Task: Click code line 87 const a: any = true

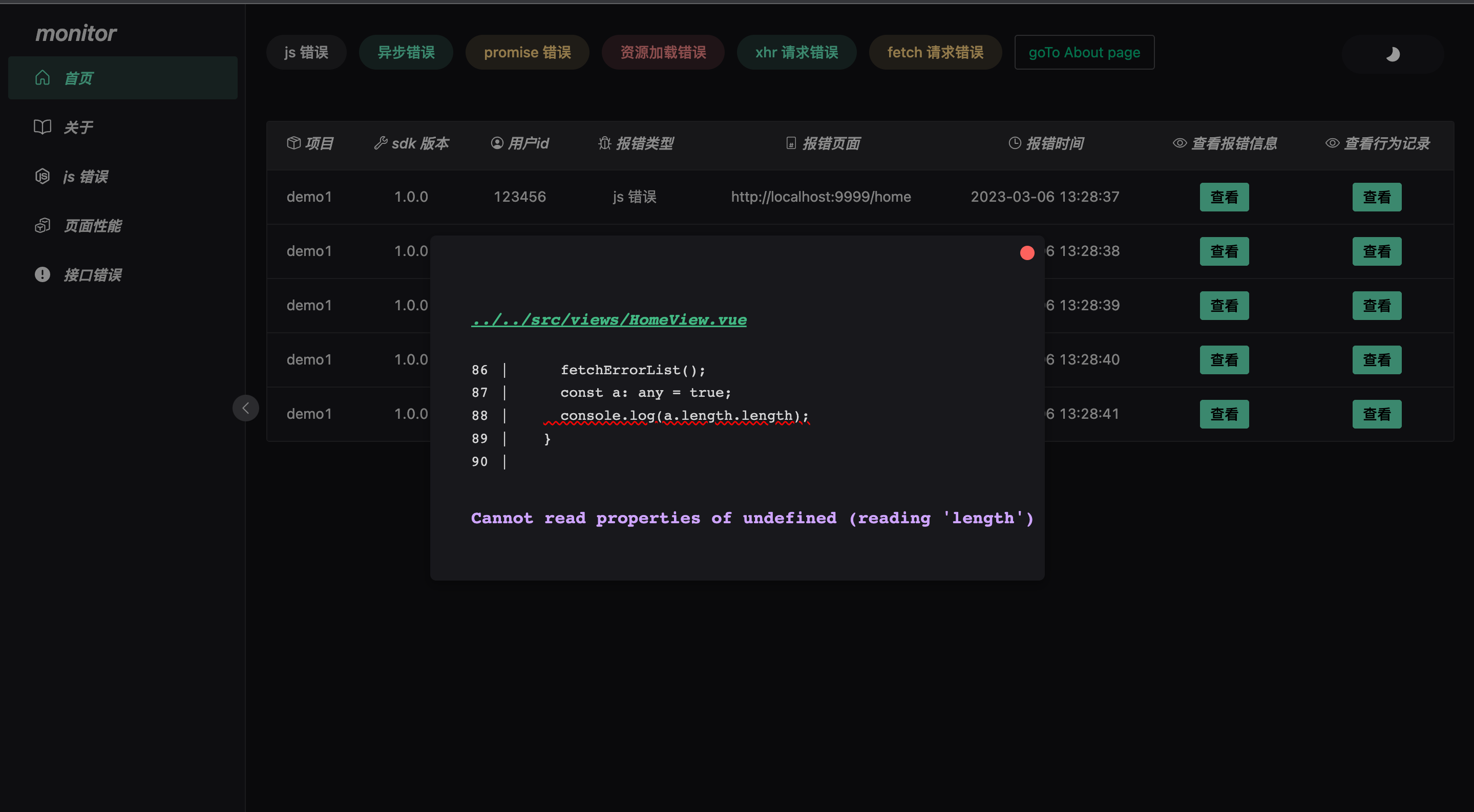Action: (646, 393)
